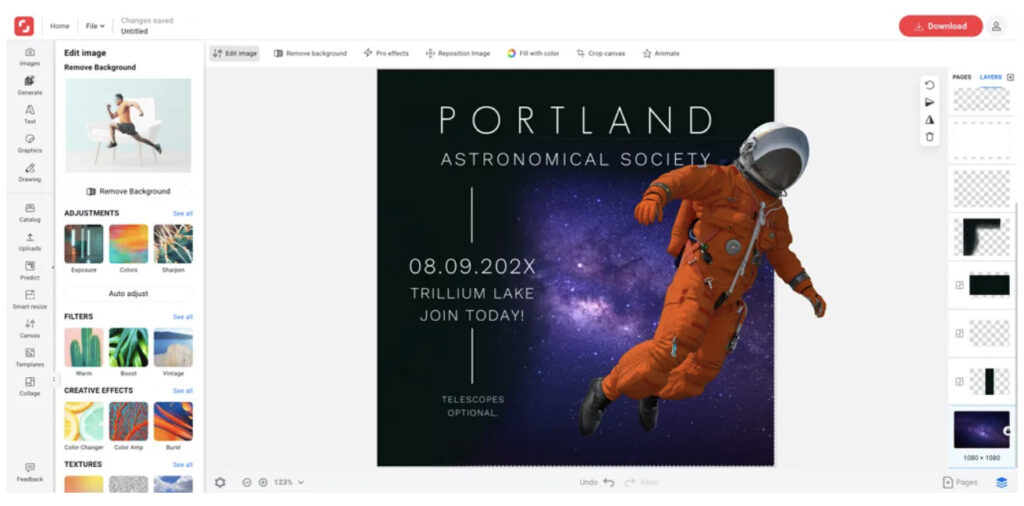Expand Adjustments with See all
This screenshot has width=1024, height=506.
pyautogui.click(x=182, y=213)
